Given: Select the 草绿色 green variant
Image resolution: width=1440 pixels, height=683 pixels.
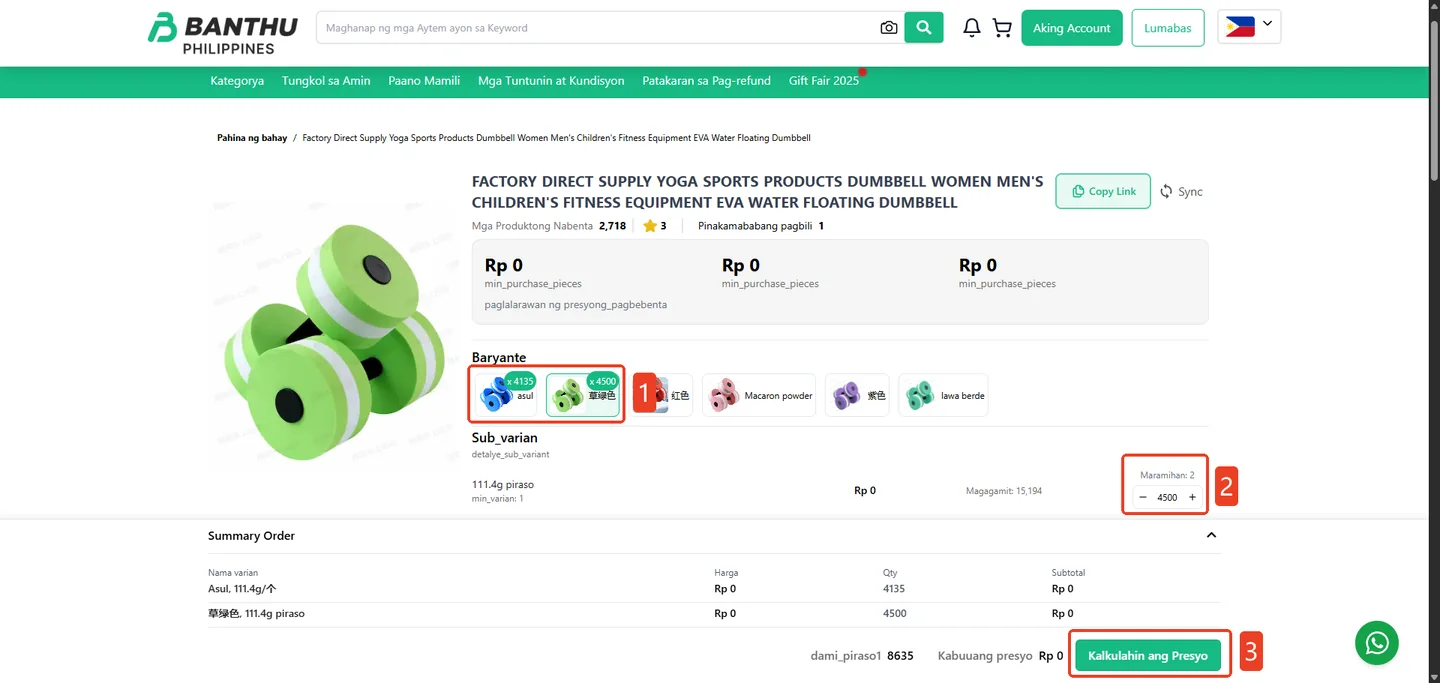Looking at the screenshot, I should click(x=584, y=395).
